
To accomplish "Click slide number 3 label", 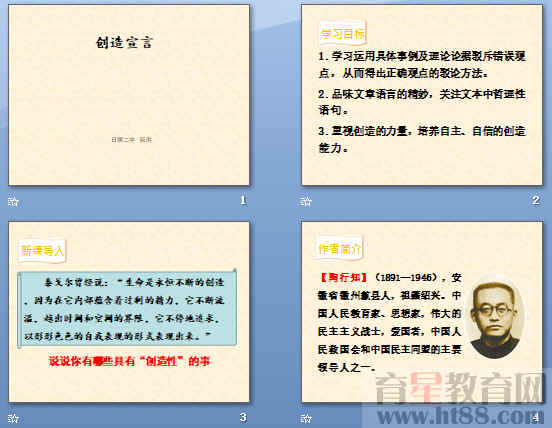I will (243, 417).
